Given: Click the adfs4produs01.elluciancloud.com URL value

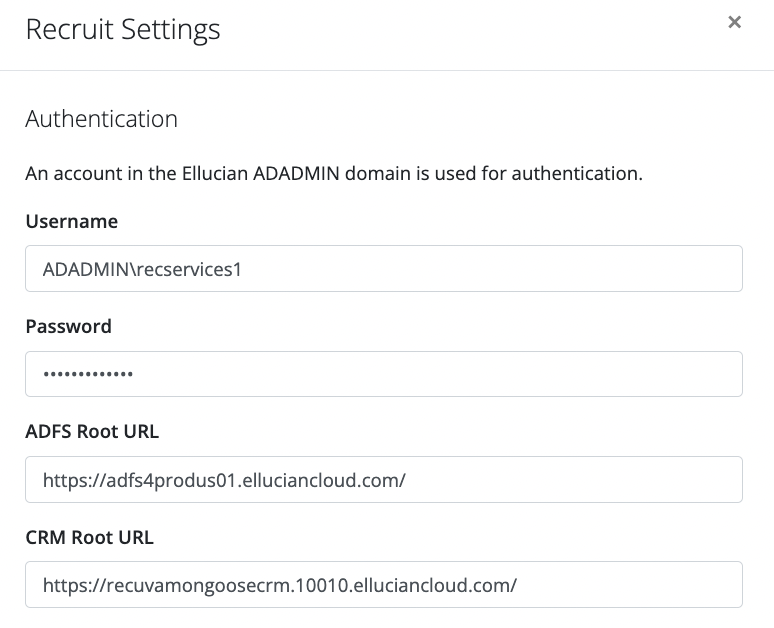Looking at the screenshot, I should 223,480.
